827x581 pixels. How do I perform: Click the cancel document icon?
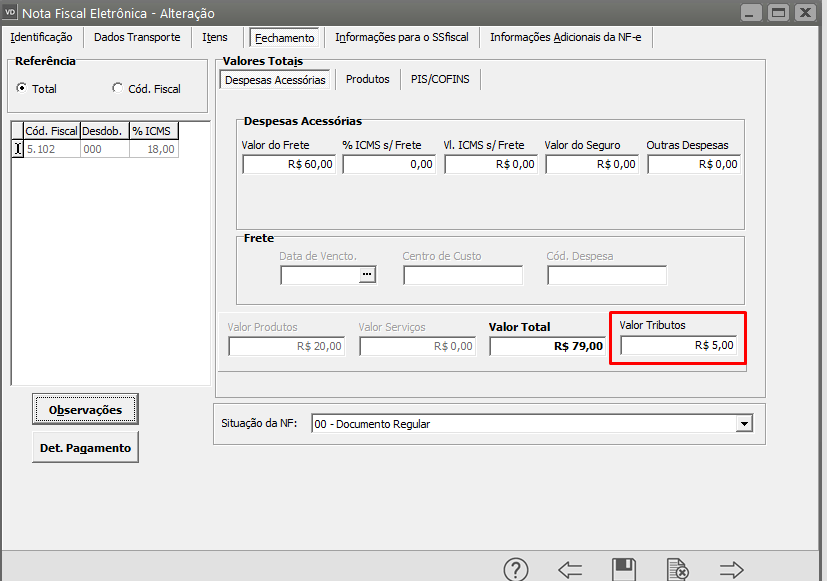tap(677, 570)
